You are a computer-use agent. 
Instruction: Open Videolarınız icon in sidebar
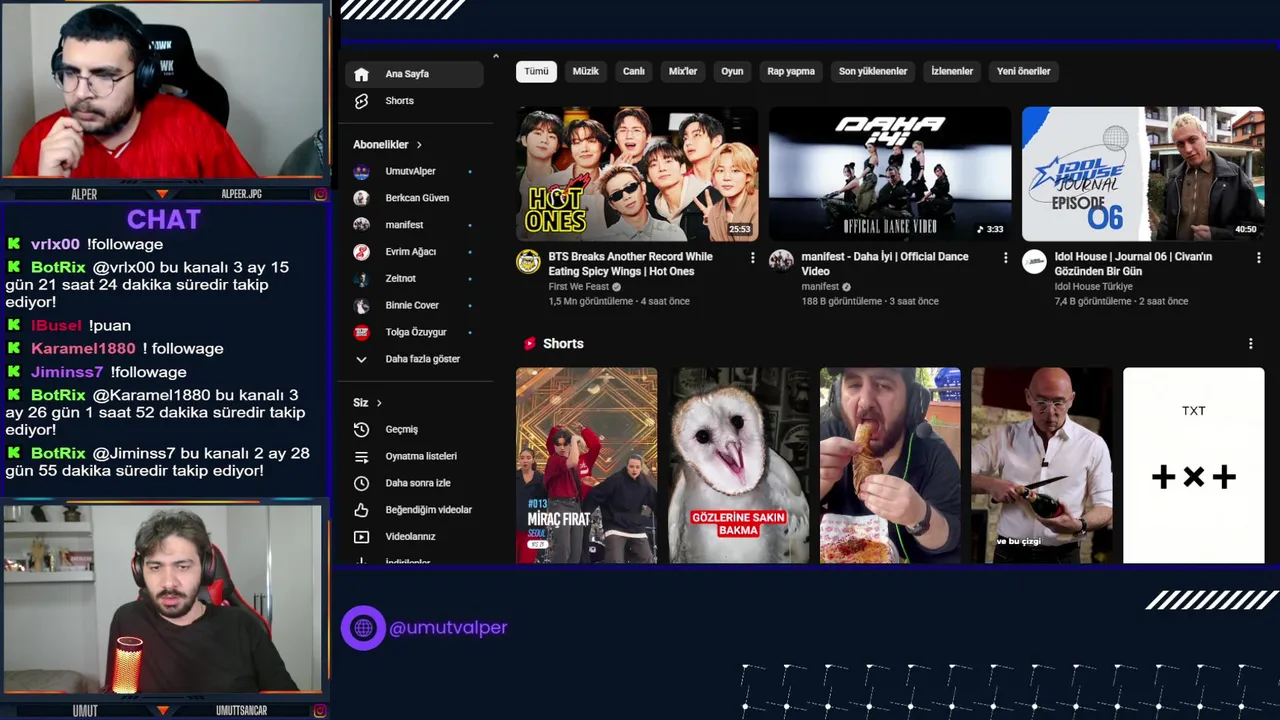[x=361, y=537]
